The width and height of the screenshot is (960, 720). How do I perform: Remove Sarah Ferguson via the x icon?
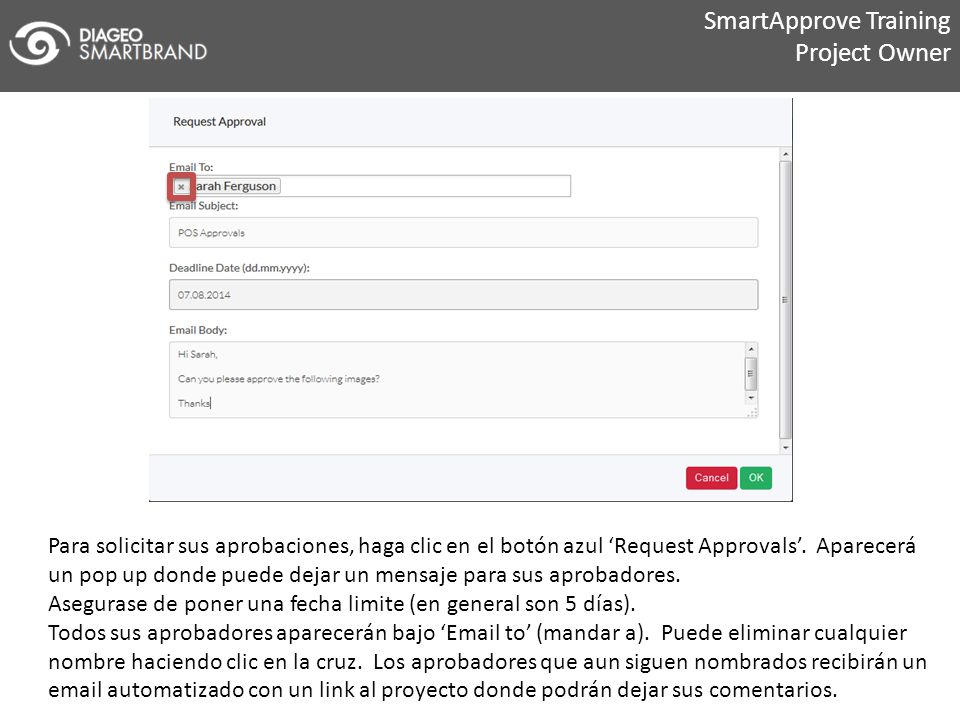[x=181, y=187]
